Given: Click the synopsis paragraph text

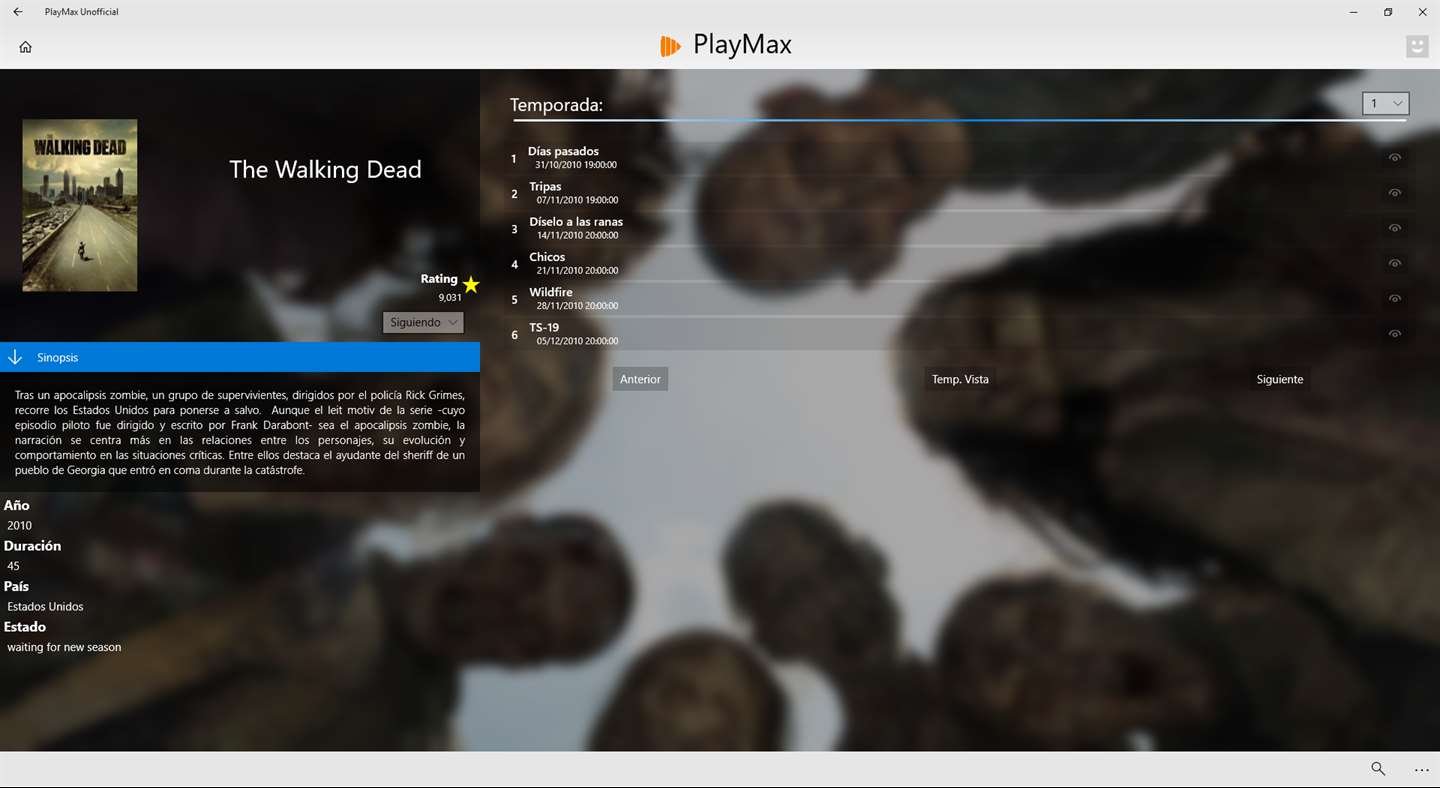Looking at the screenshot, I should coord(240,433).
